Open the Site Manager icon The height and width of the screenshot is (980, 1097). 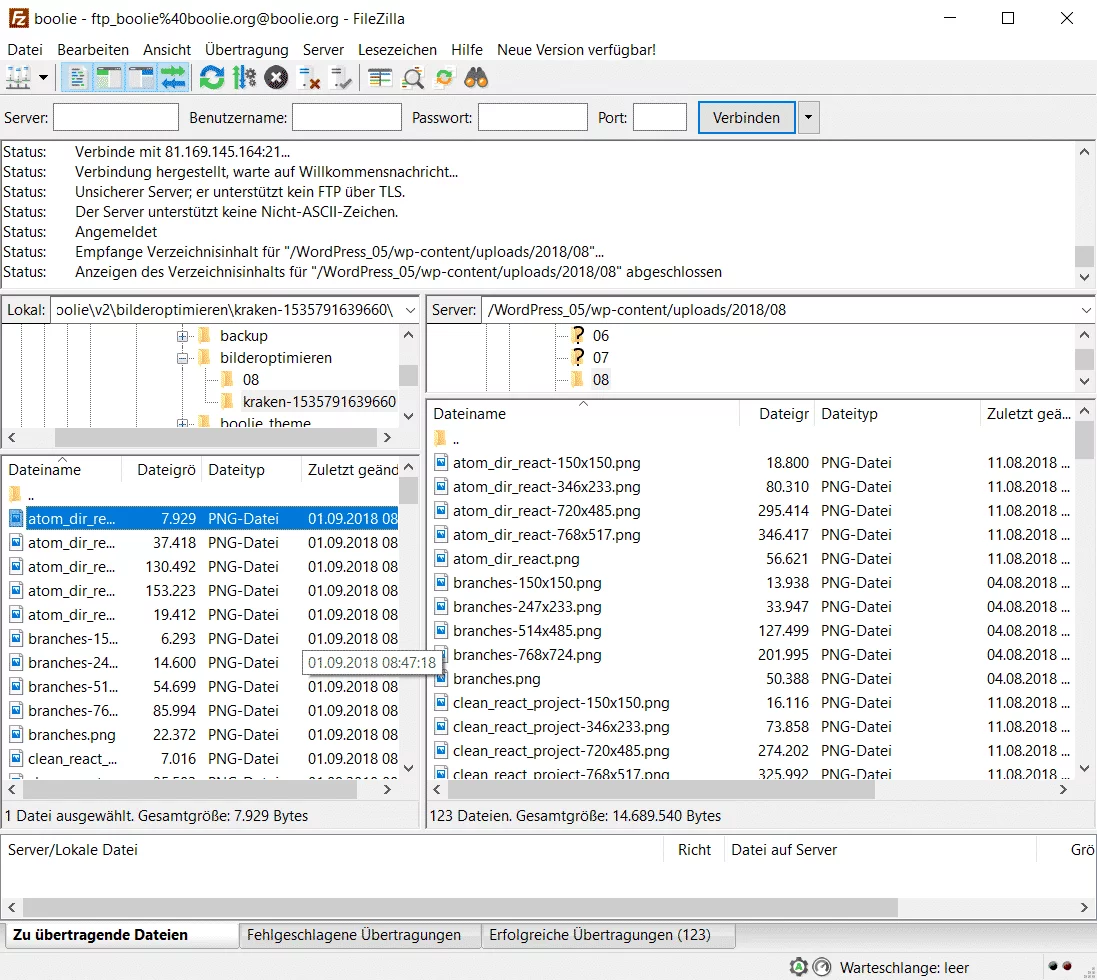tap(18, 78)
